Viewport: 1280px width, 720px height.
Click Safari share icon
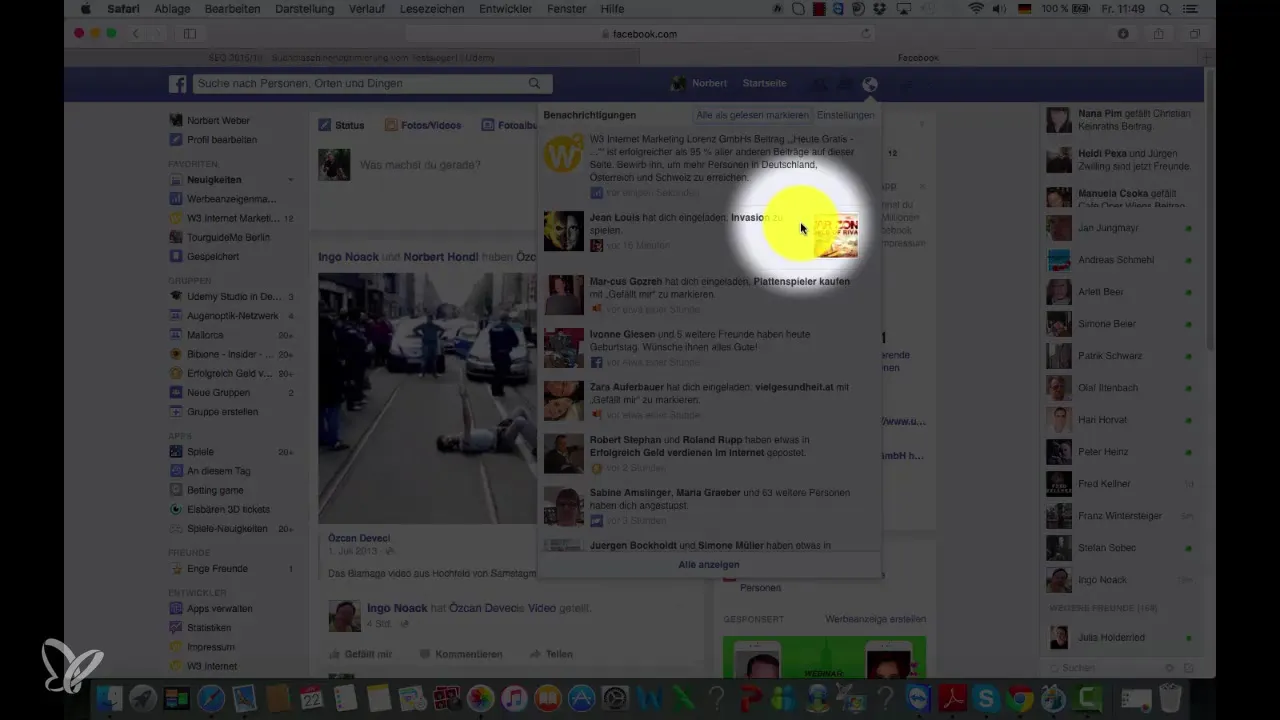[x=1159, y=34]
